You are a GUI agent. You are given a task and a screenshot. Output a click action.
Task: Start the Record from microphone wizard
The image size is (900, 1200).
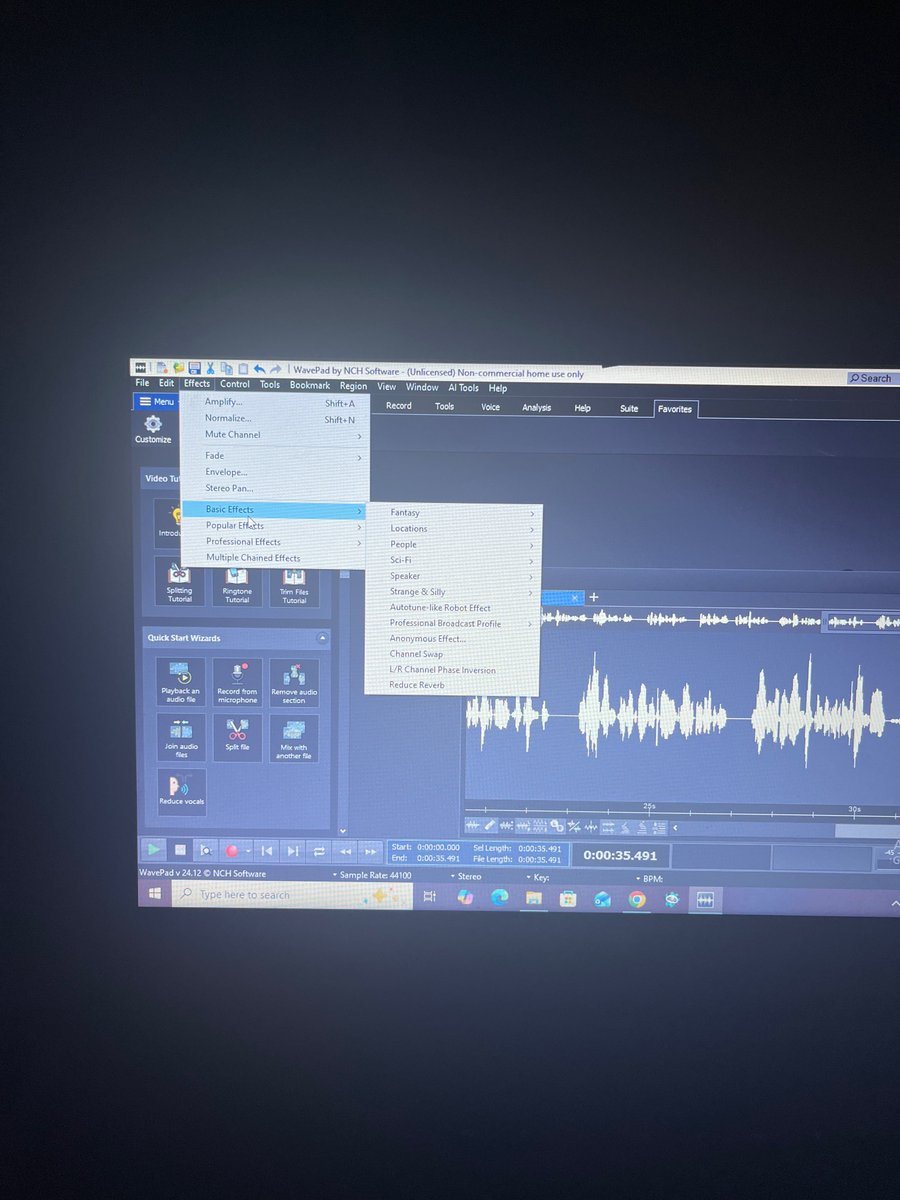point(237,683)
